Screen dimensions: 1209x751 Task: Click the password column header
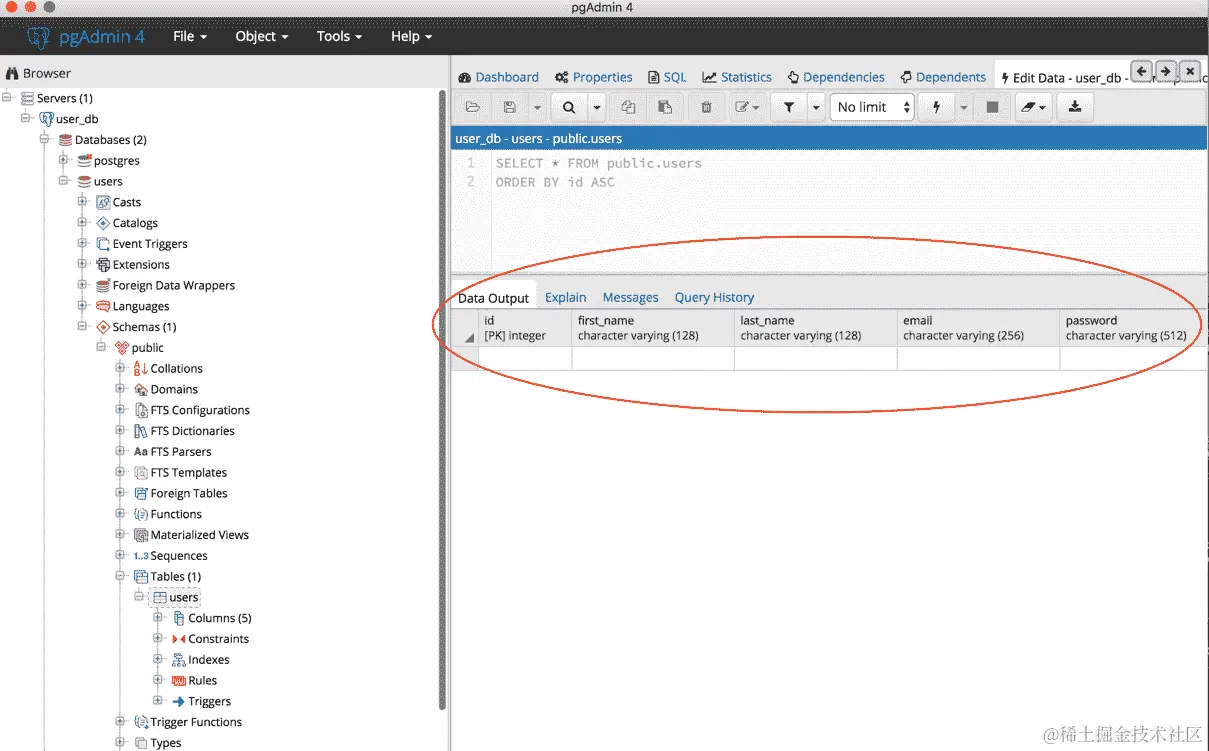pyautogui.click(x=1134, y=328)
